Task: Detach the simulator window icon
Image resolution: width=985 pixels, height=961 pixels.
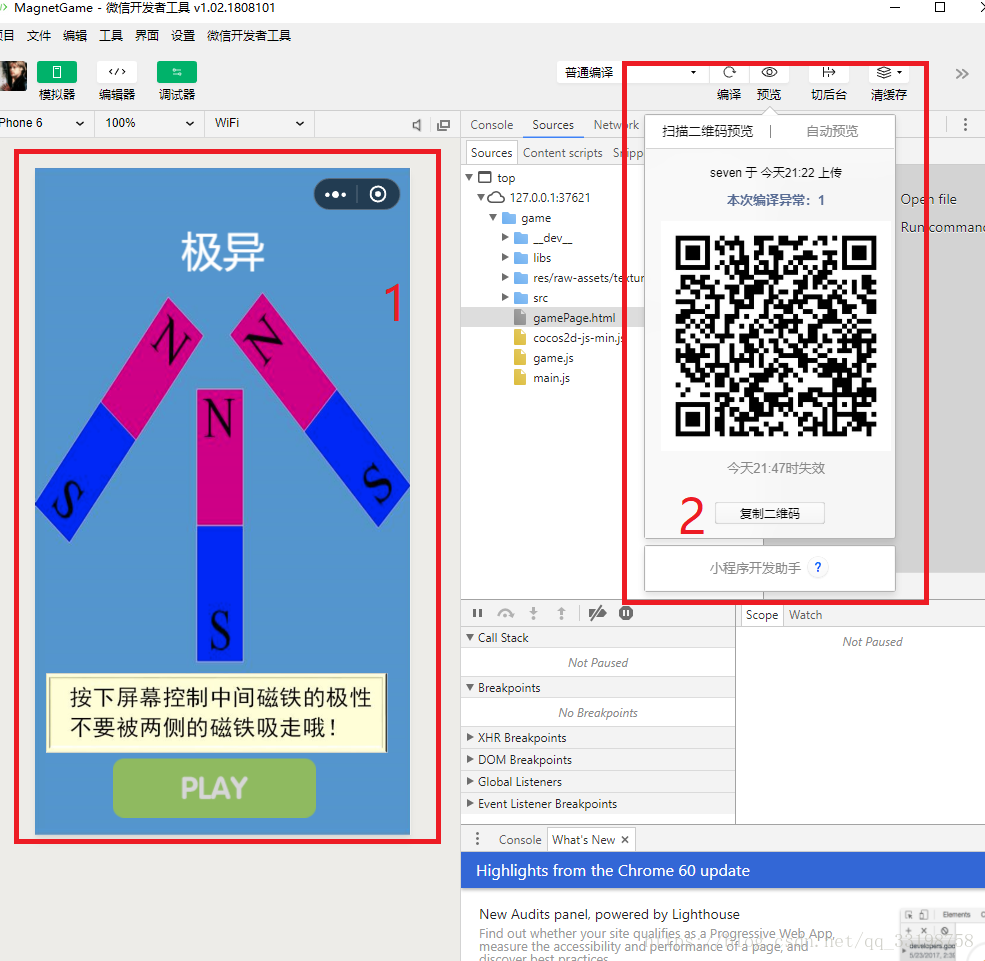Action: tap(444, 125)
